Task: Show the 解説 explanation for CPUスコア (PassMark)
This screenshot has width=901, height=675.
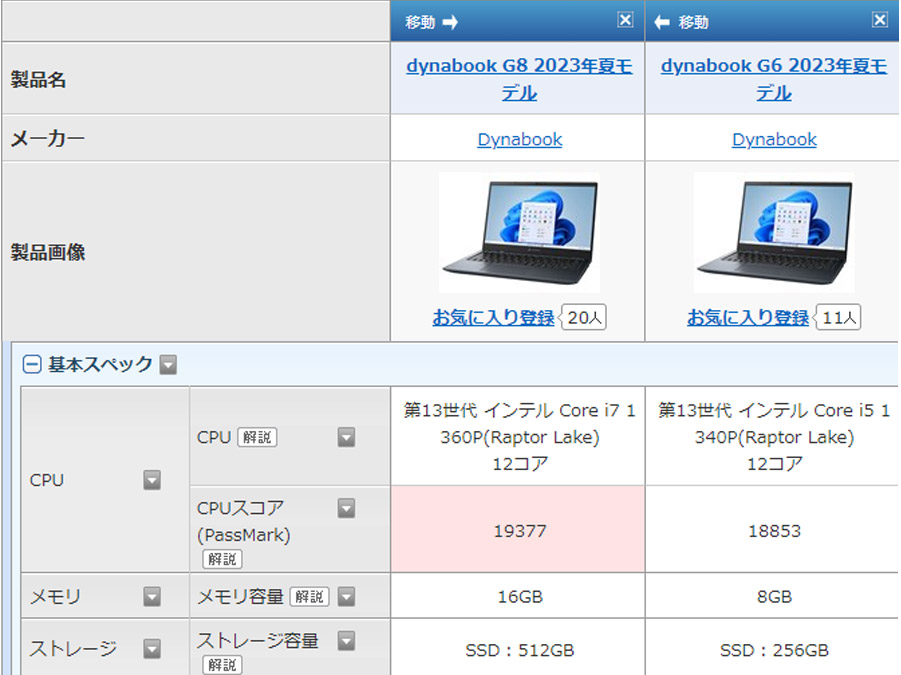Action: pyautogui.click(x=222, y=559)
